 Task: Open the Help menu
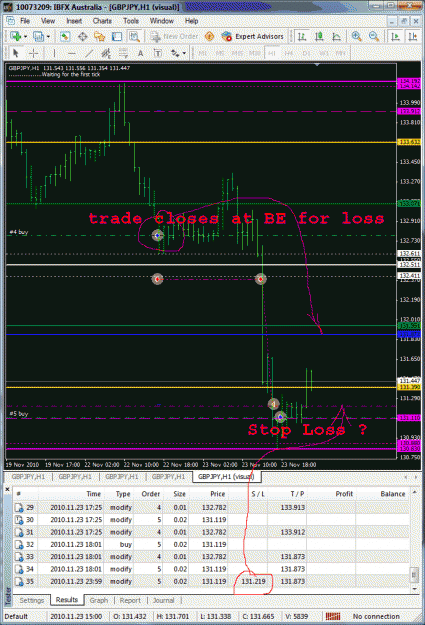pyautogui.click(x=191, y=21)
